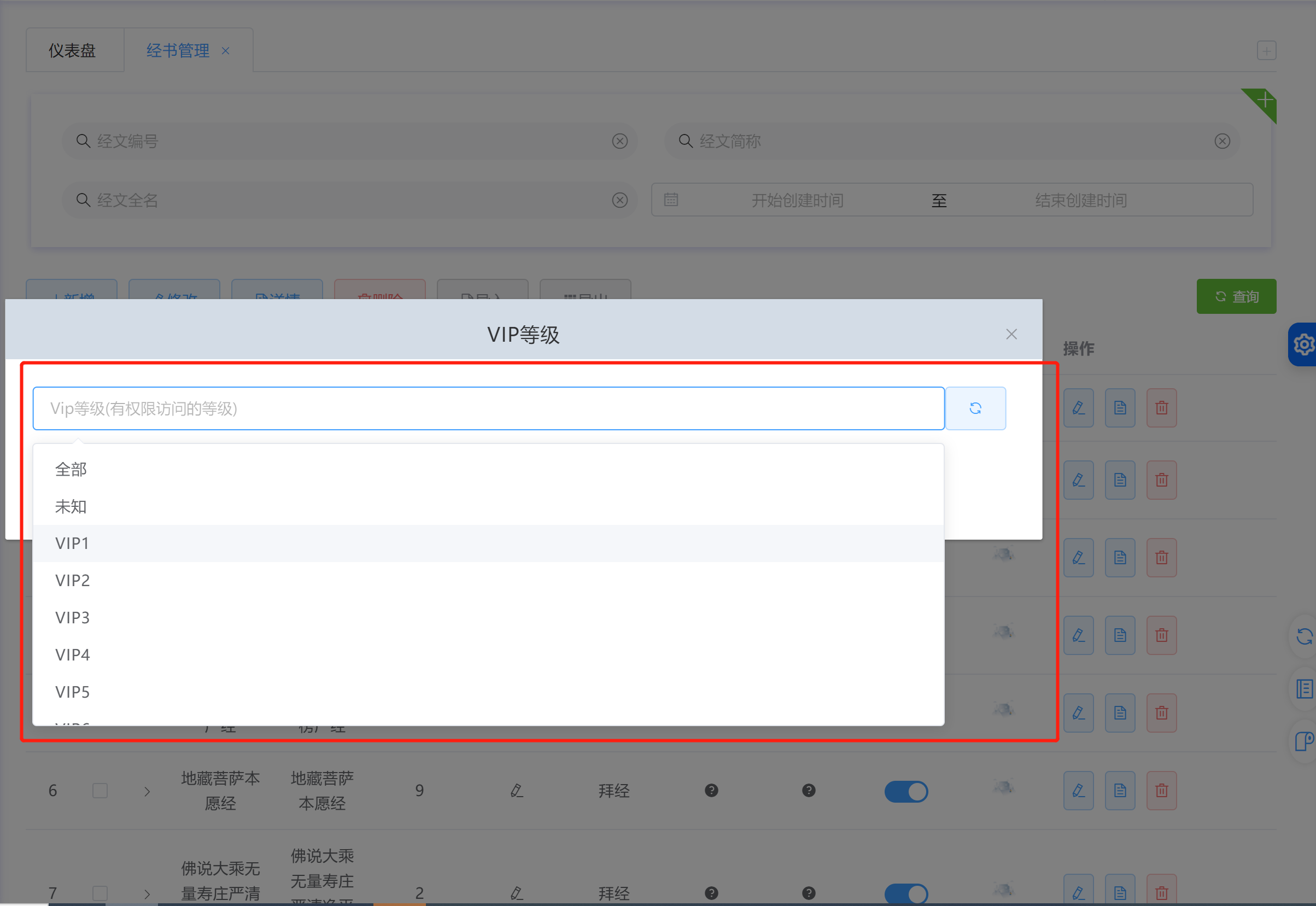The image size is (1316, 906).
Task: Set the 结束创建时间 end date
Action: (1080, 200)
